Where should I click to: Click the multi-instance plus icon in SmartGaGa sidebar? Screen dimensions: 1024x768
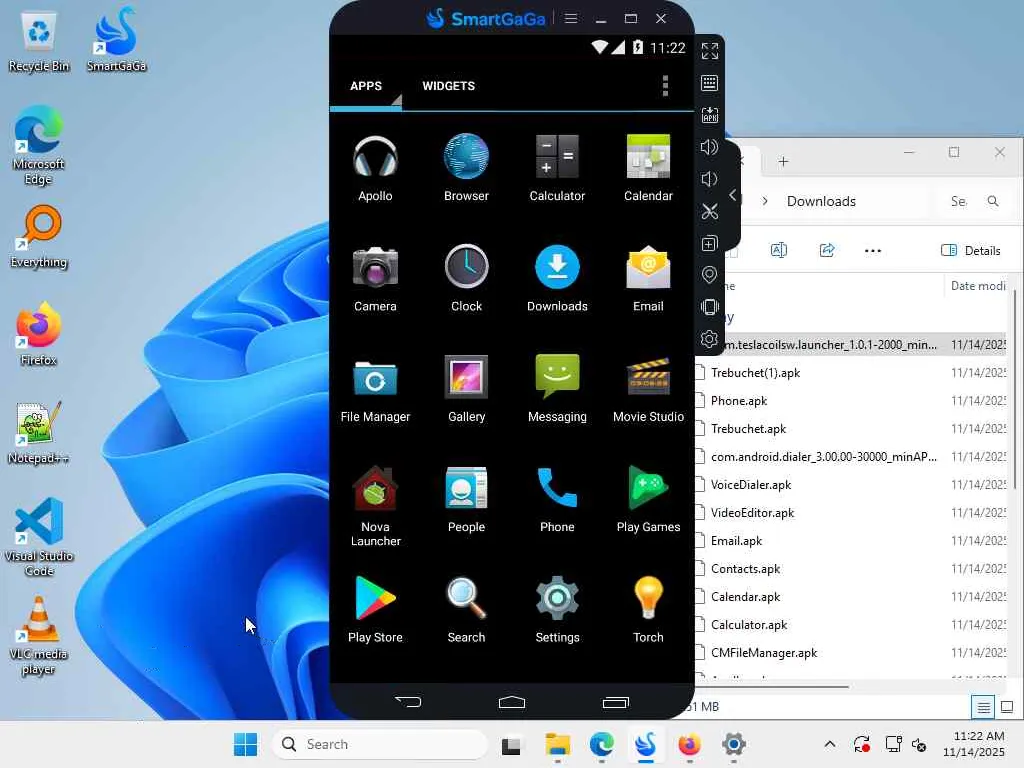(x=709, y=244)
